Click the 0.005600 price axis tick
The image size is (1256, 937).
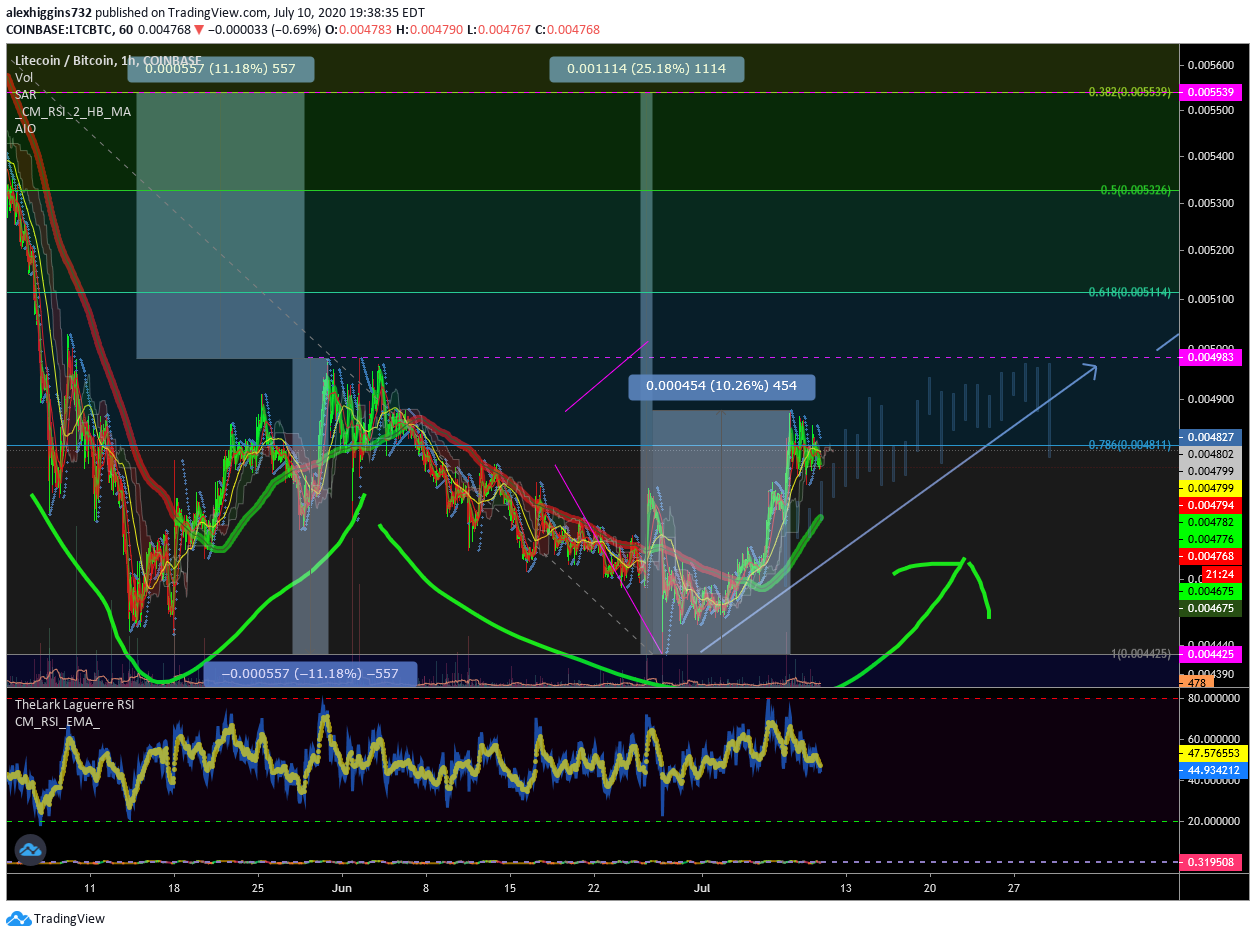coord(1212,65)
